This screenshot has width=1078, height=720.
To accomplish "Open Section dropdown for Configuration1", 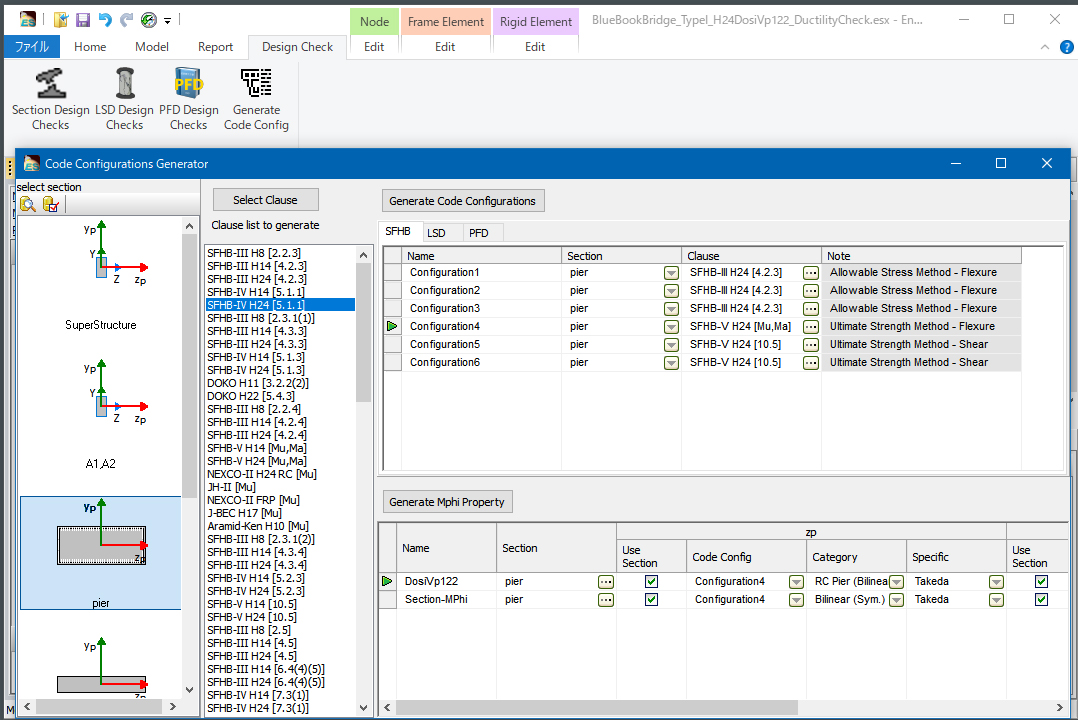I will click(671, 272).
